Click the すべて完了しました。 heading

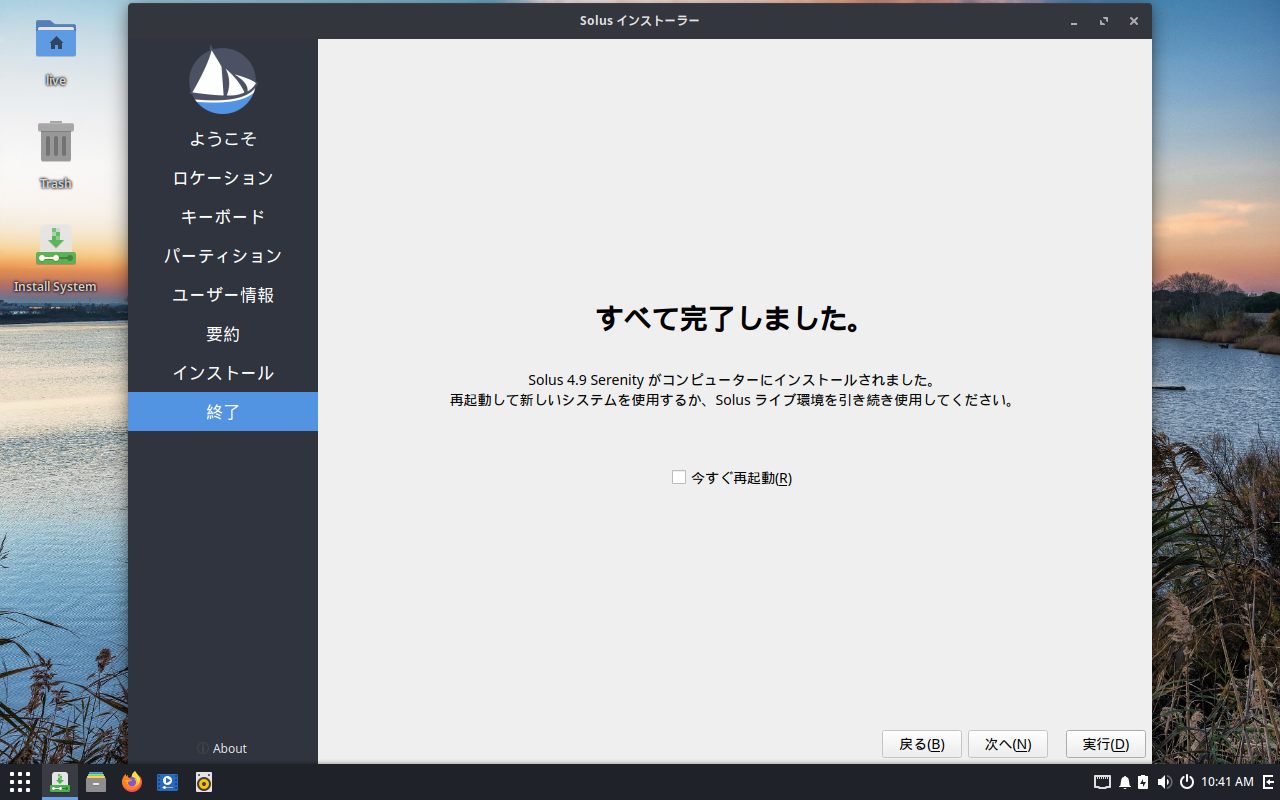click(730, 319)
